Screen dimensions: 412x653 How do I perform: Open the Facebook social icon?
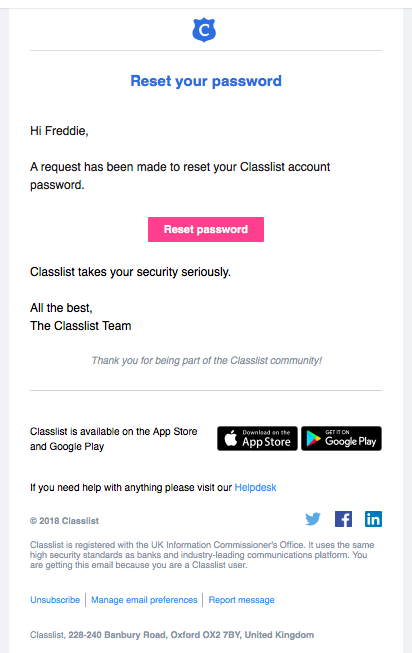pos(343,519)
